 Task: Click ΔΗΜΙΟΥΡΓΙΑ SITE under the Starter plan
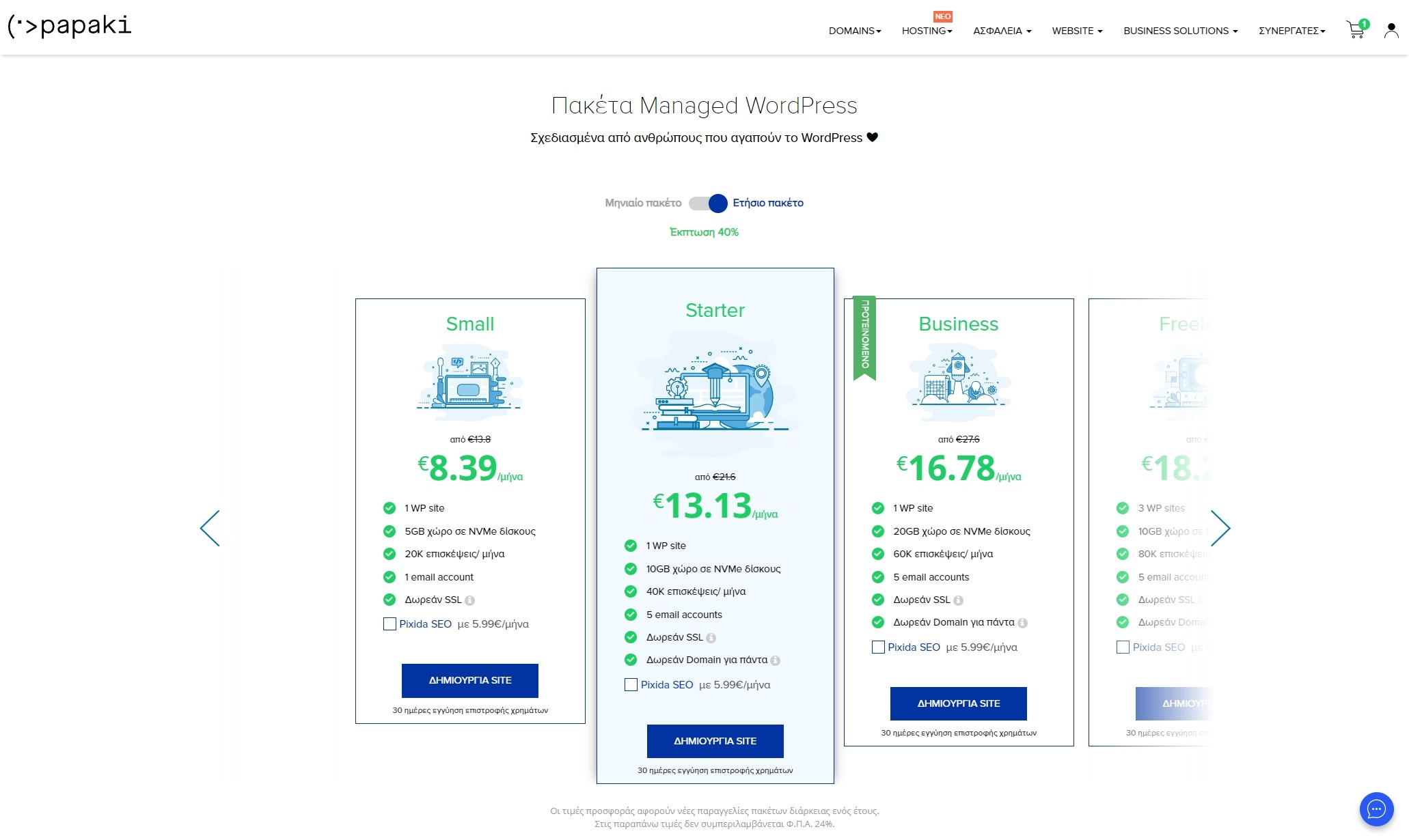(x=715, y=741)
